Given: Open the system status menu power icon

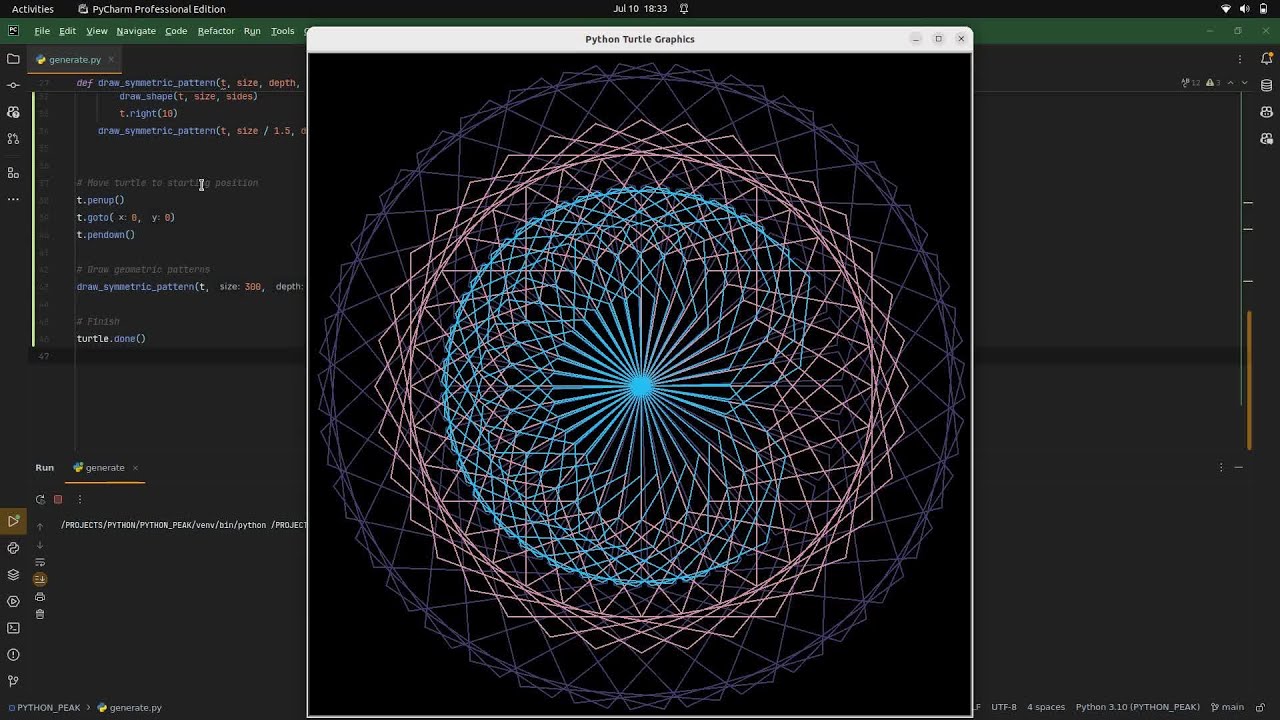Looking at the screenshot, I should (1264, 9).
